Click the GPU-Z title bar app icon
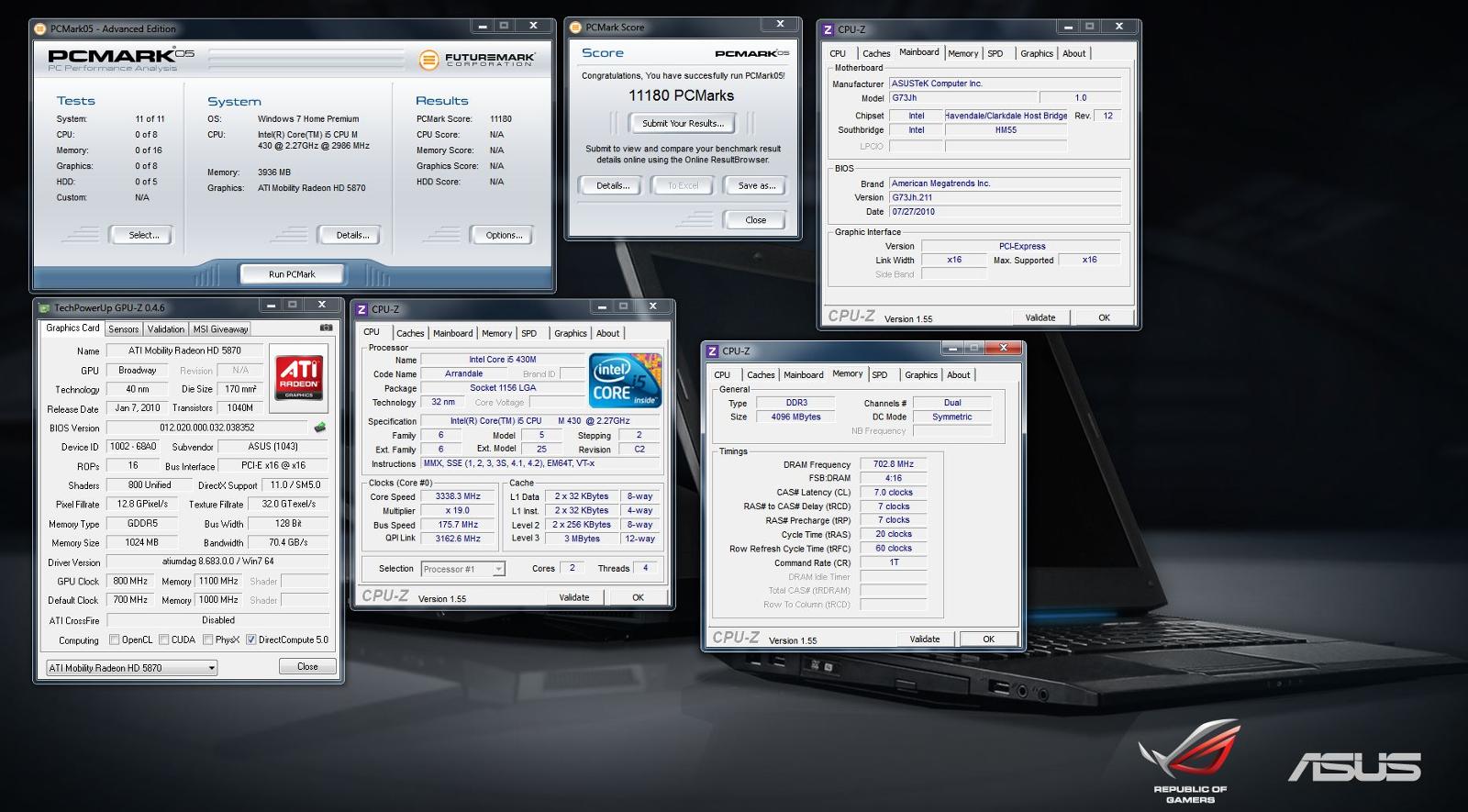This screenshot has width=1468, height=812. click(x=44, y=307)
